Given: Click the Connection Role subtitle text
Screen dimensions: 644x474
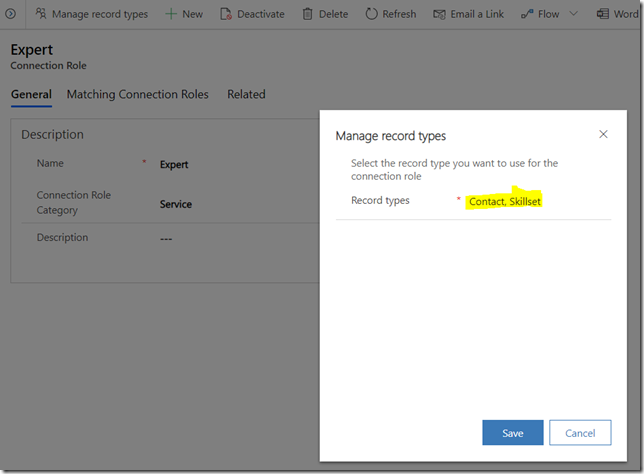Looking at the screenshot, I should 48,66.
